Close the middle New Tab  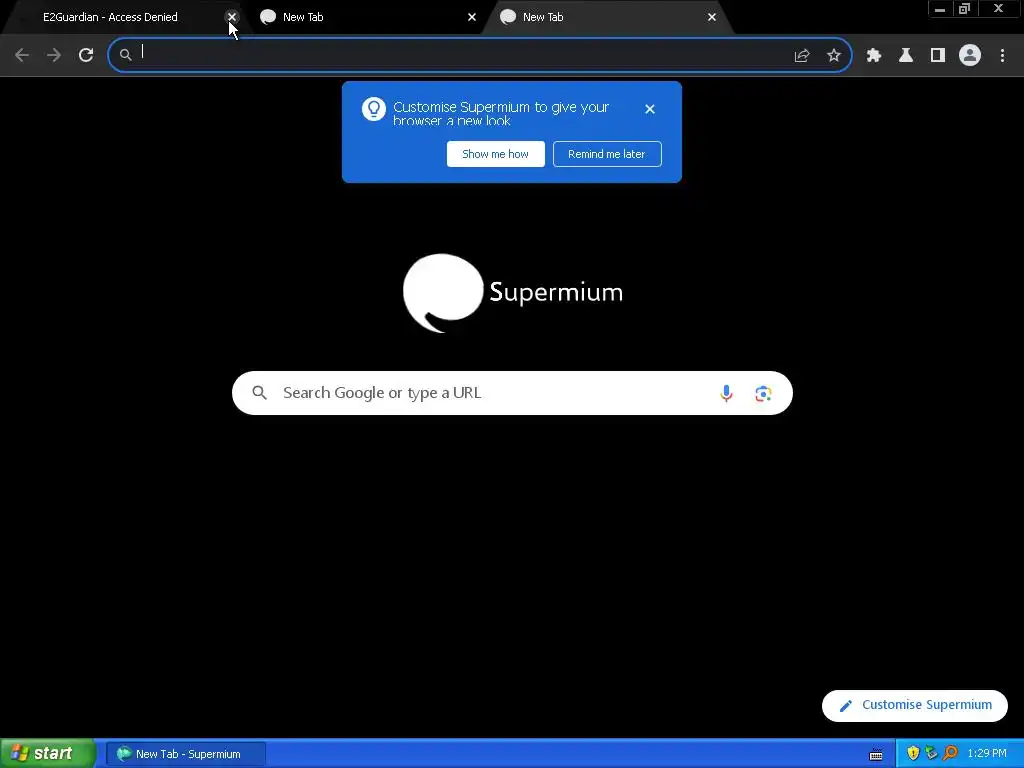tap(472, 17)
